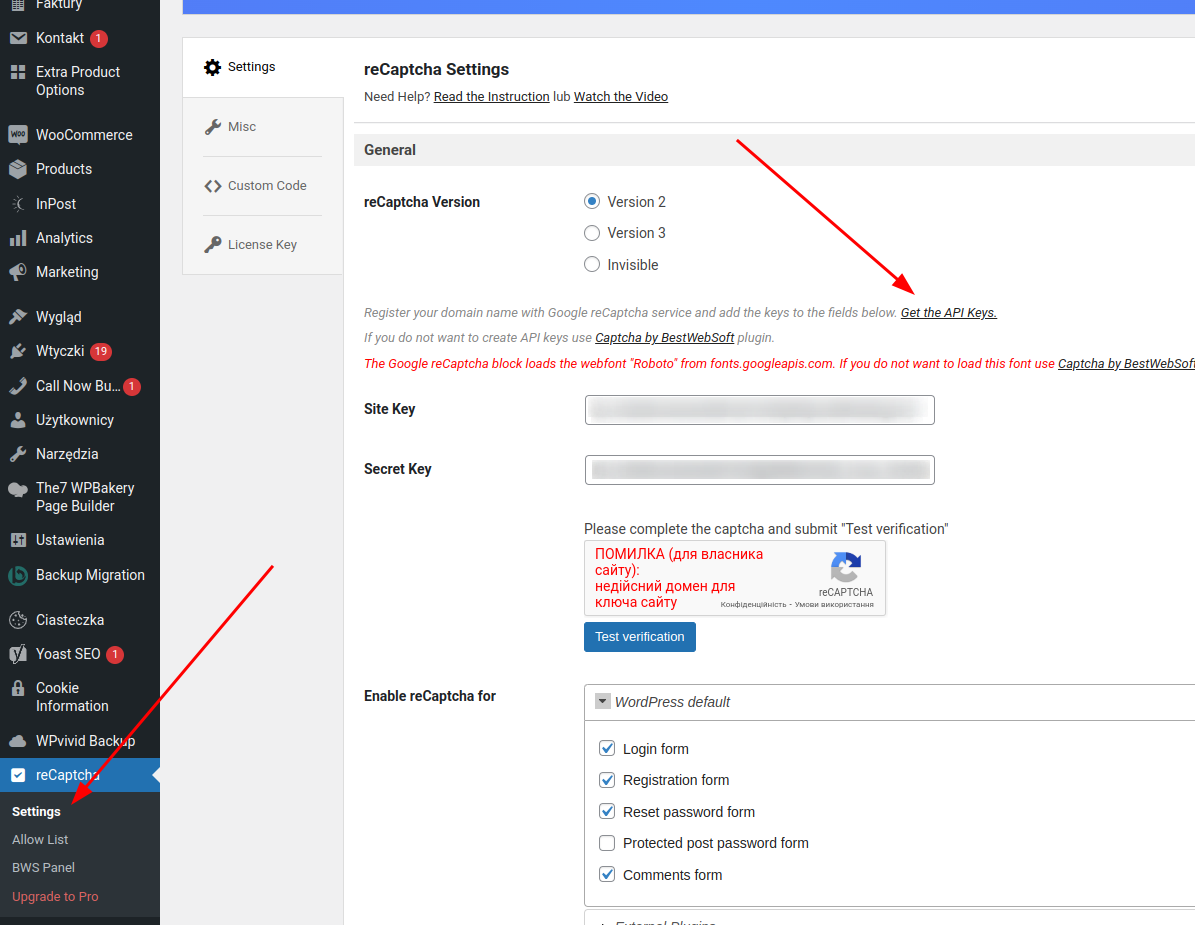Open Captcha by BestWebSoft link in grey note
The height and width of the screenshot is (925, 1195).
[x=665, y=338]
